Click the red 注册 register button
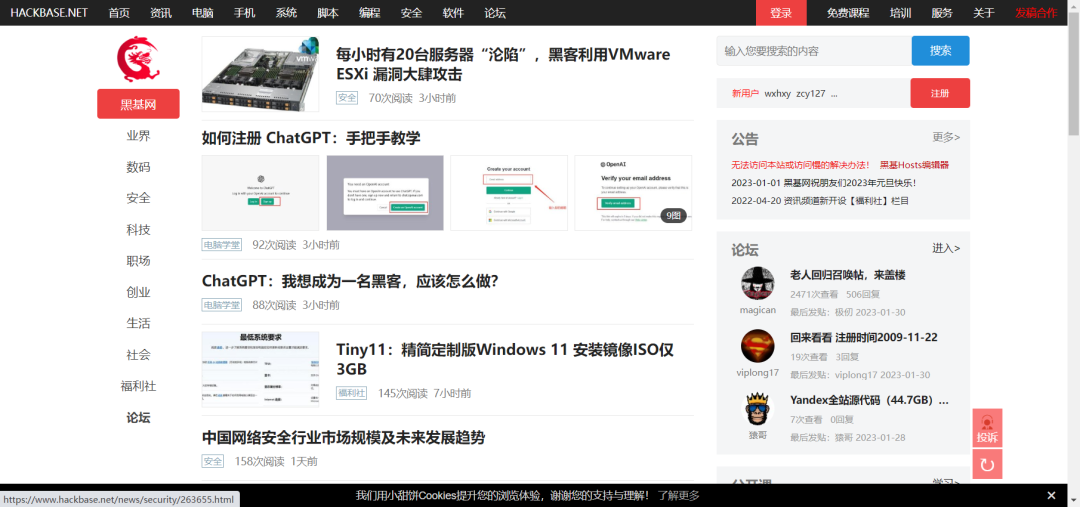 click(x=940, y=93)
